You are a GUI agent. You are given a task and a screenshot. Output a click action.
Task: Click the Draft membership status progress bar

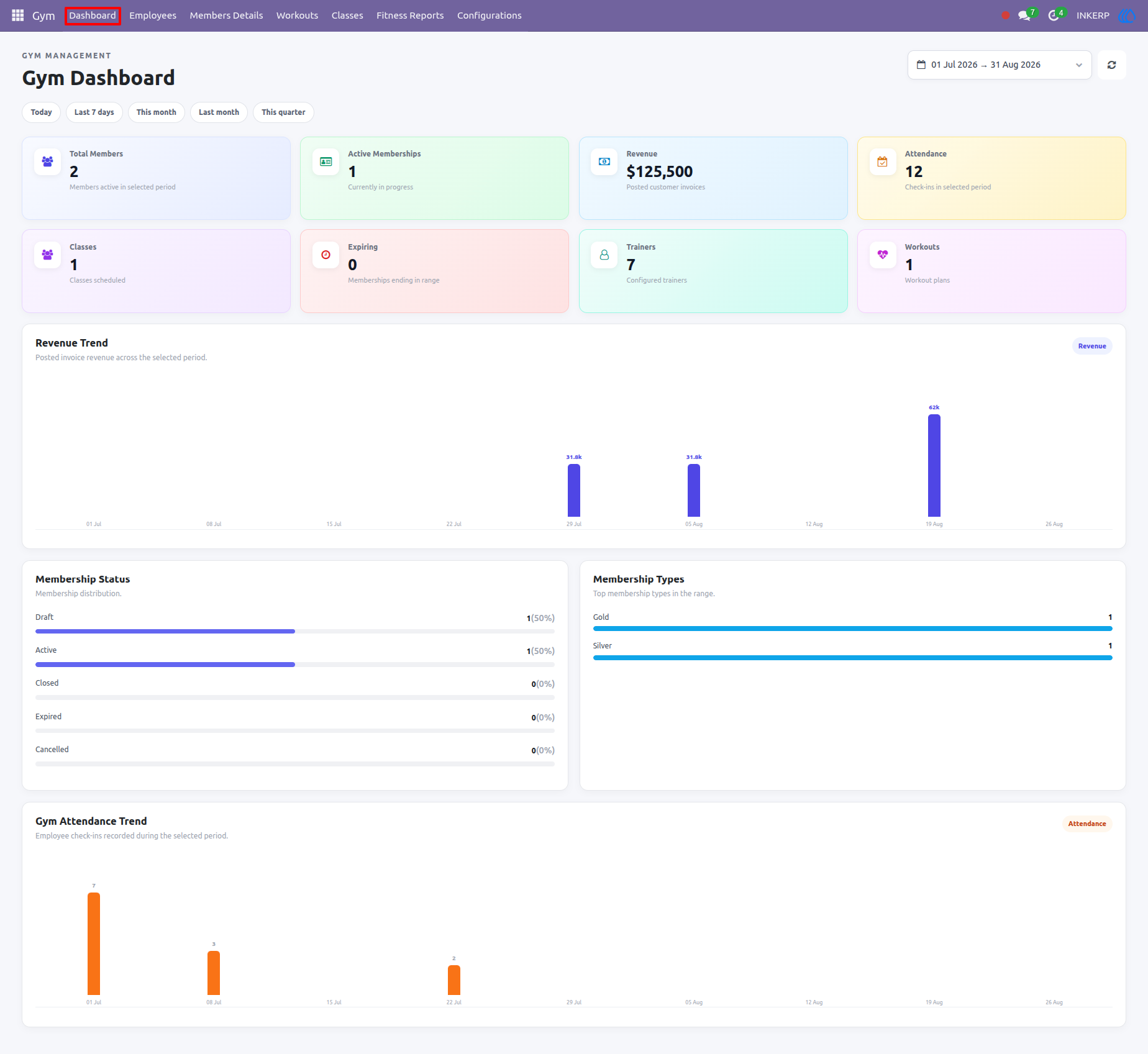coord(295,631)
